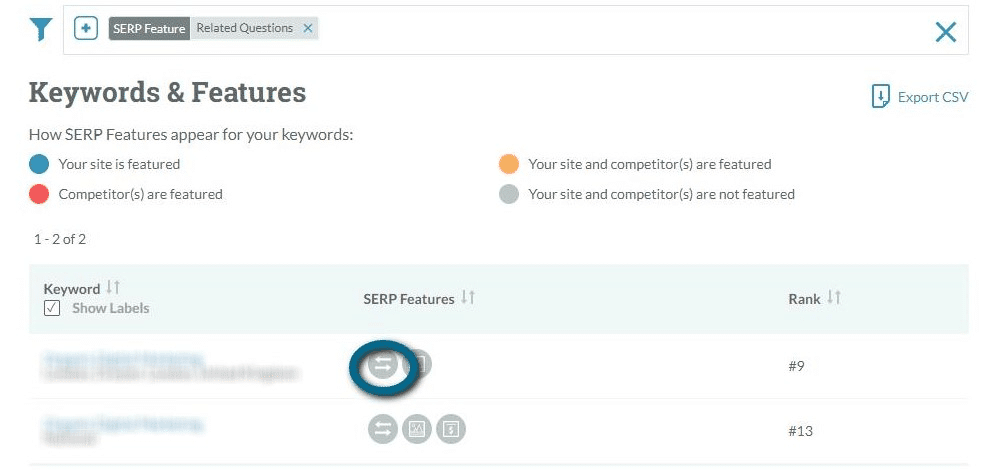This screenshot has width=995, height=471.
Task: Click empty area of the filter bar field
Action: click(x=620, y=30)
